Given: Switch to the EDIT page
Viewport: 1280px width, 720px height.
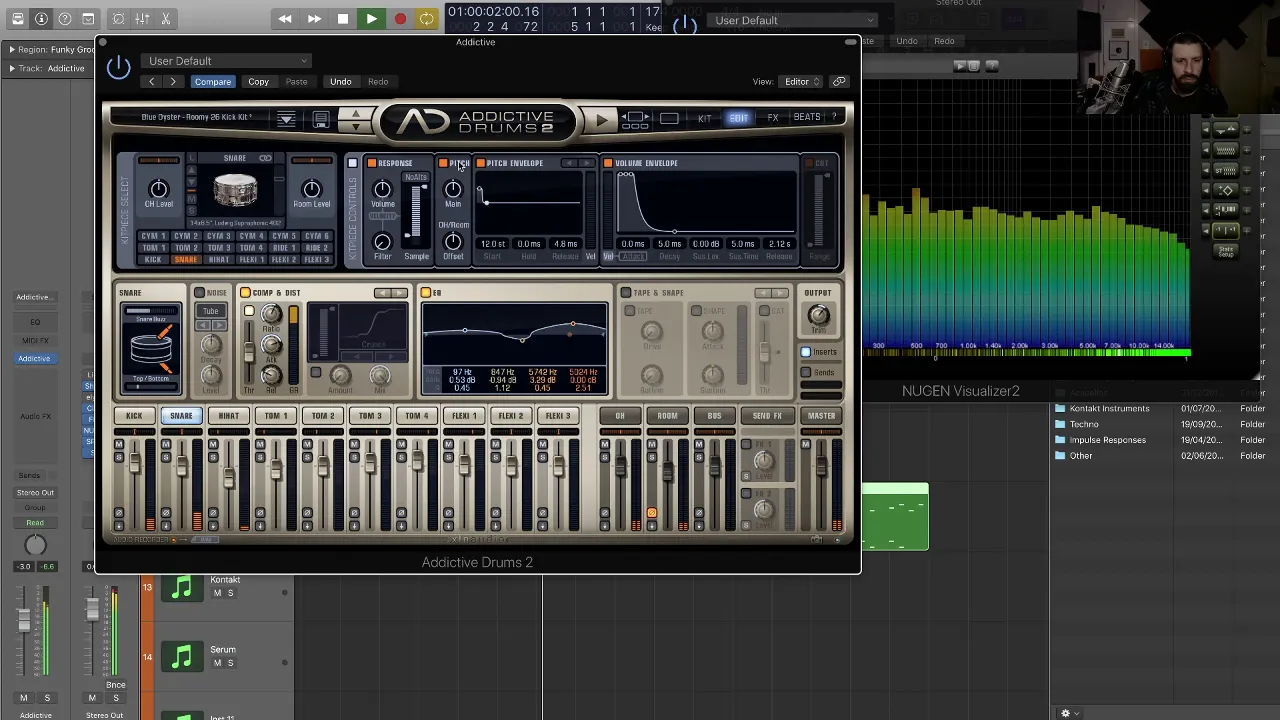Looking at the screenshot, I should point(738,118).
